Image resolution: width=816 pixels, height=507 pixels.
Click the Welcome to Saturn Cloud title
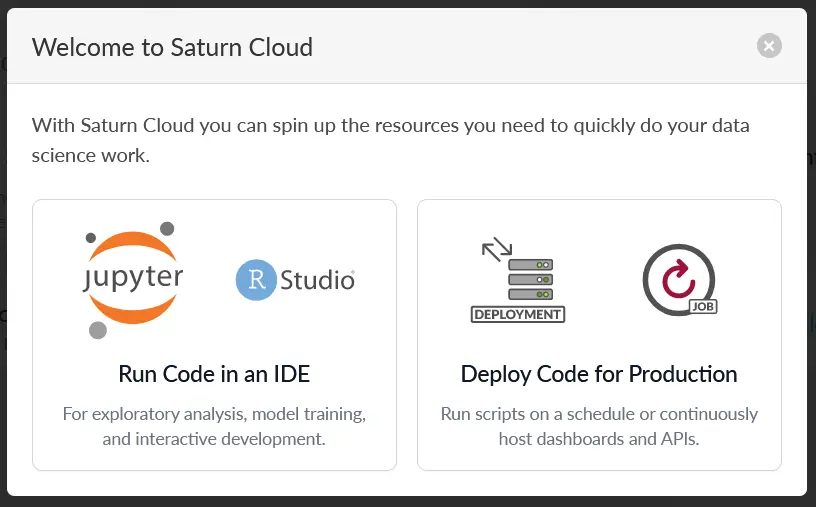[172, 47]
